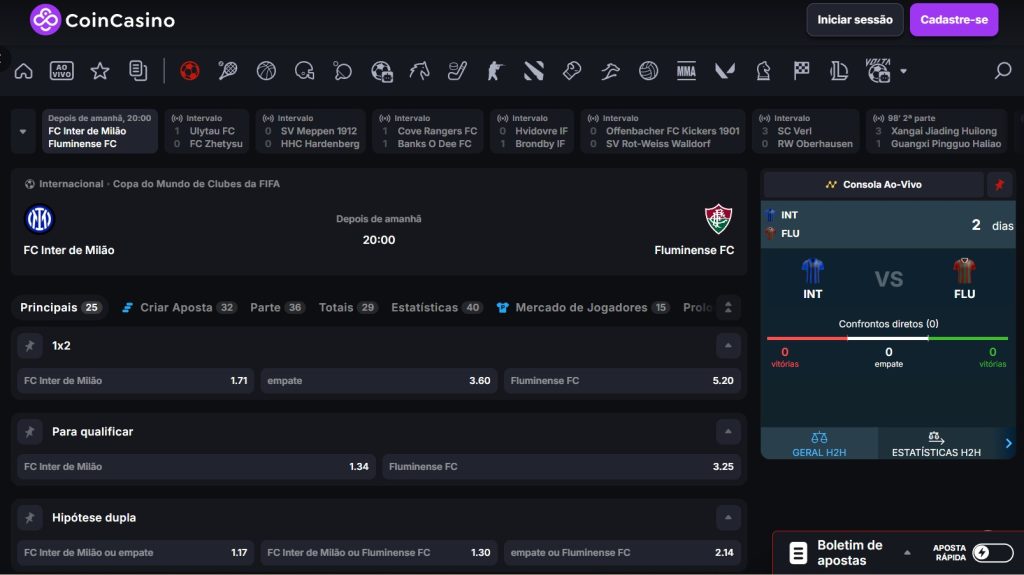1024x575 pixels.
Task: Pin the Hipótese dupla market
Action: tap(29, 518)
